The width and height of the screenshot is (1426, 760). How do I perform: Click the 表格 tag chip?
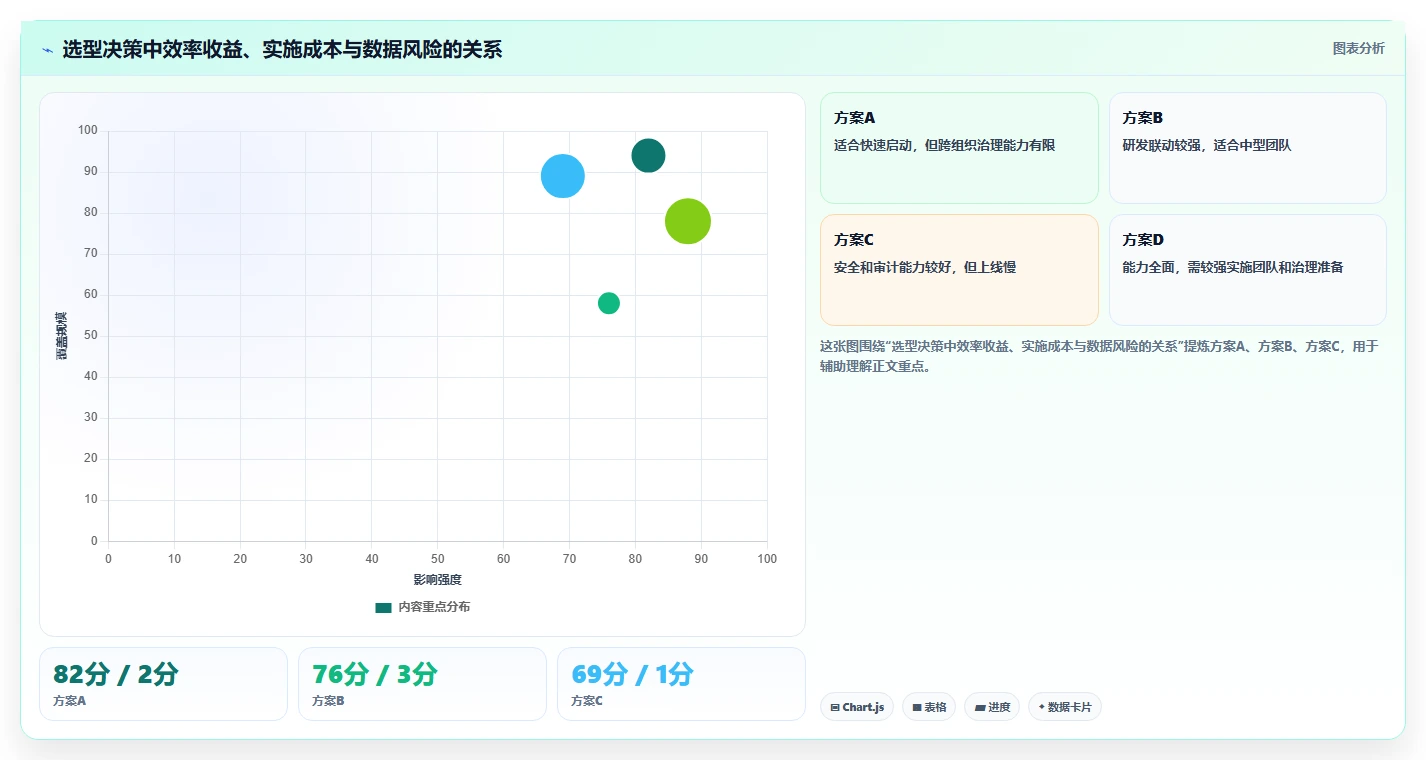929,707
